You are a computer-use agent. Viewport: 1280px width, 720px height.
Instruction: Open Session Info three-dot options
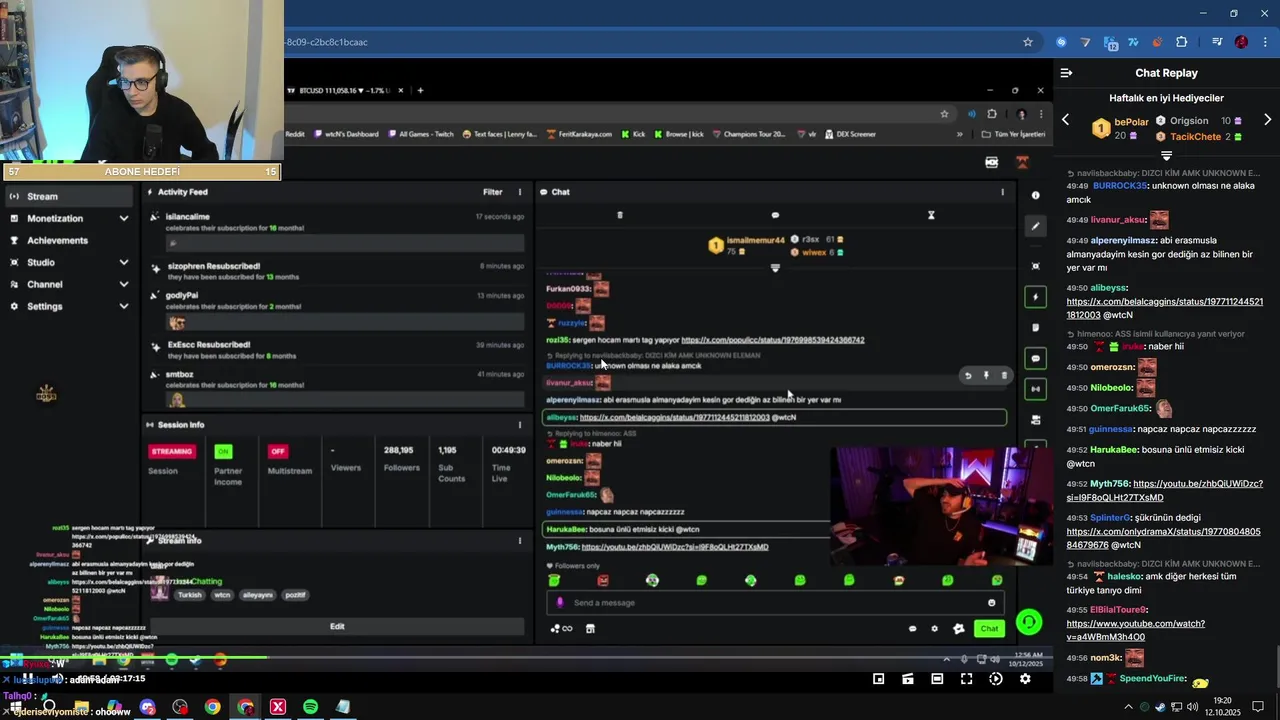click(x=519, y=425)
